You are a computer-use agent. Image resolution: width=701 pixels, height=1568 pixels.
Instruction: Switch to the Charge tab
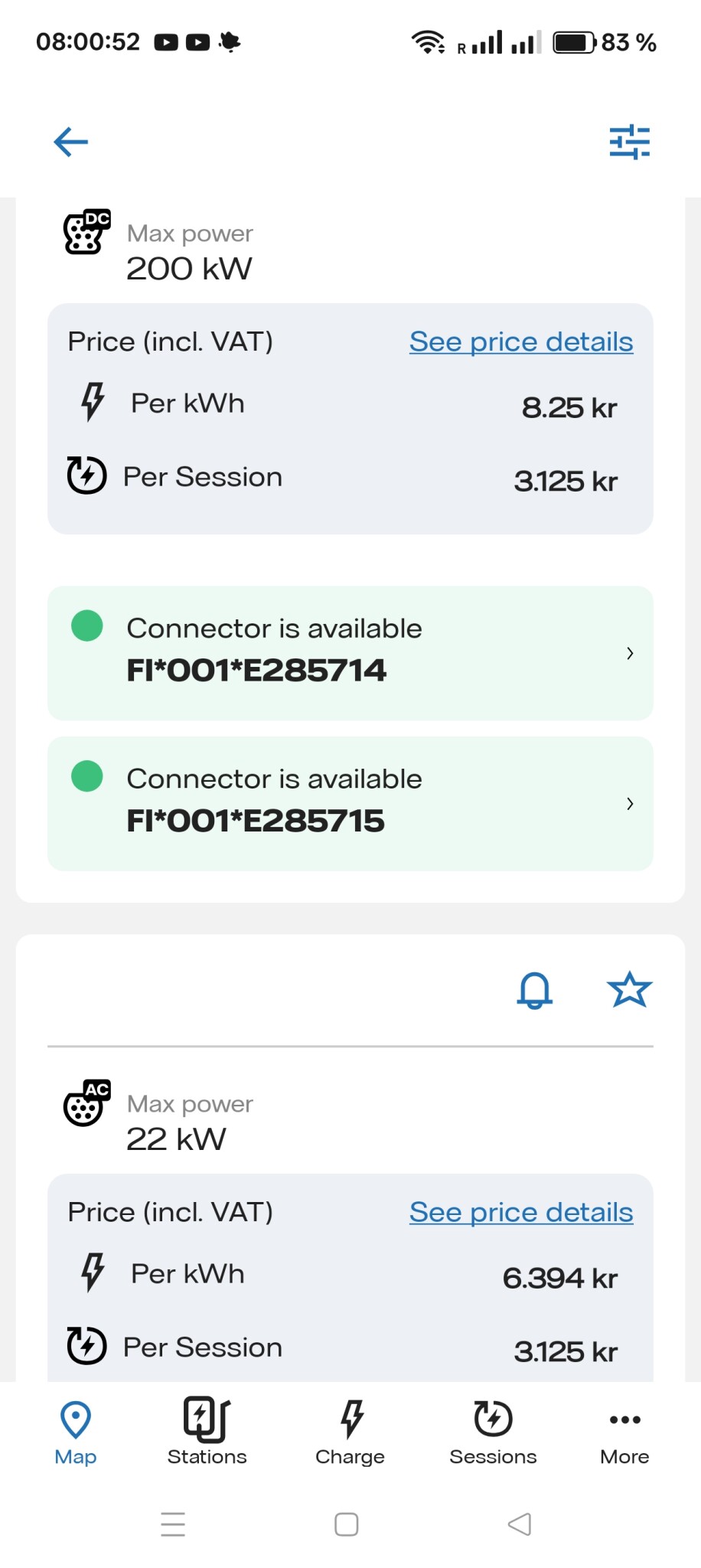350,1431
